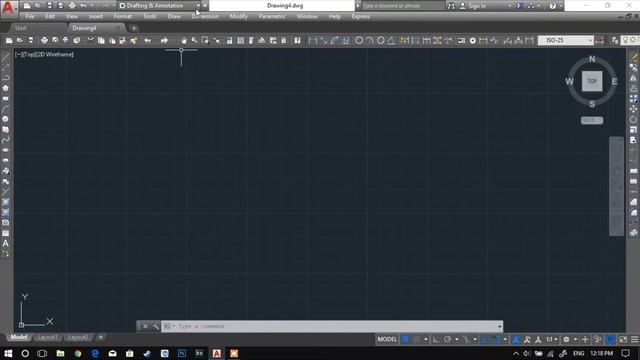Select the Multiline Text tool

tap(5, 244)
